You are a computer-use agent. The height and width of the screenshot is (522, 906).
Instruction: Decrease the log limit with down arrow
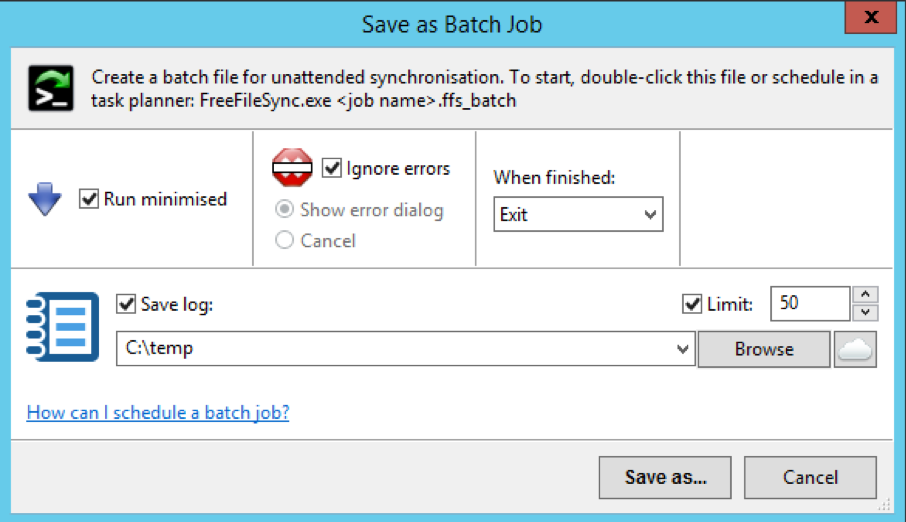(865, 312)
